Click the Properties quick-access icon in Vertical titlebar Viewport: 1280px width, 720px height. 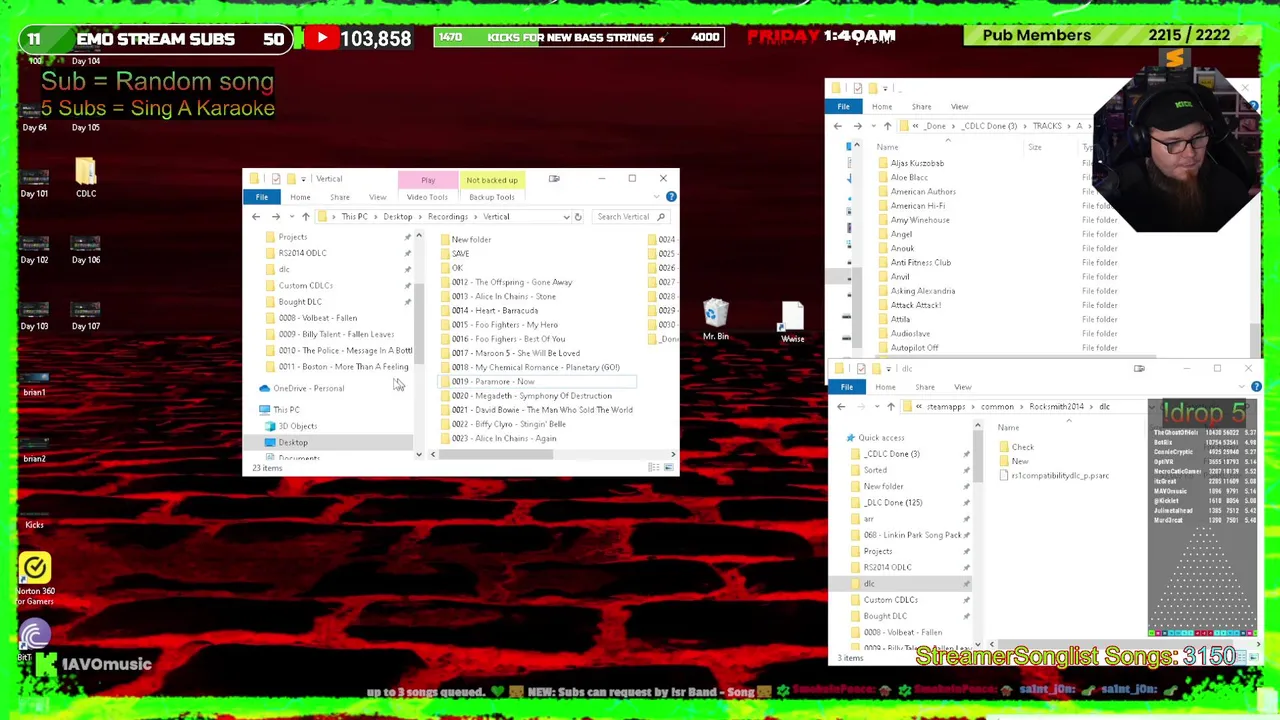pyautogui.click(x=274, y=179)
